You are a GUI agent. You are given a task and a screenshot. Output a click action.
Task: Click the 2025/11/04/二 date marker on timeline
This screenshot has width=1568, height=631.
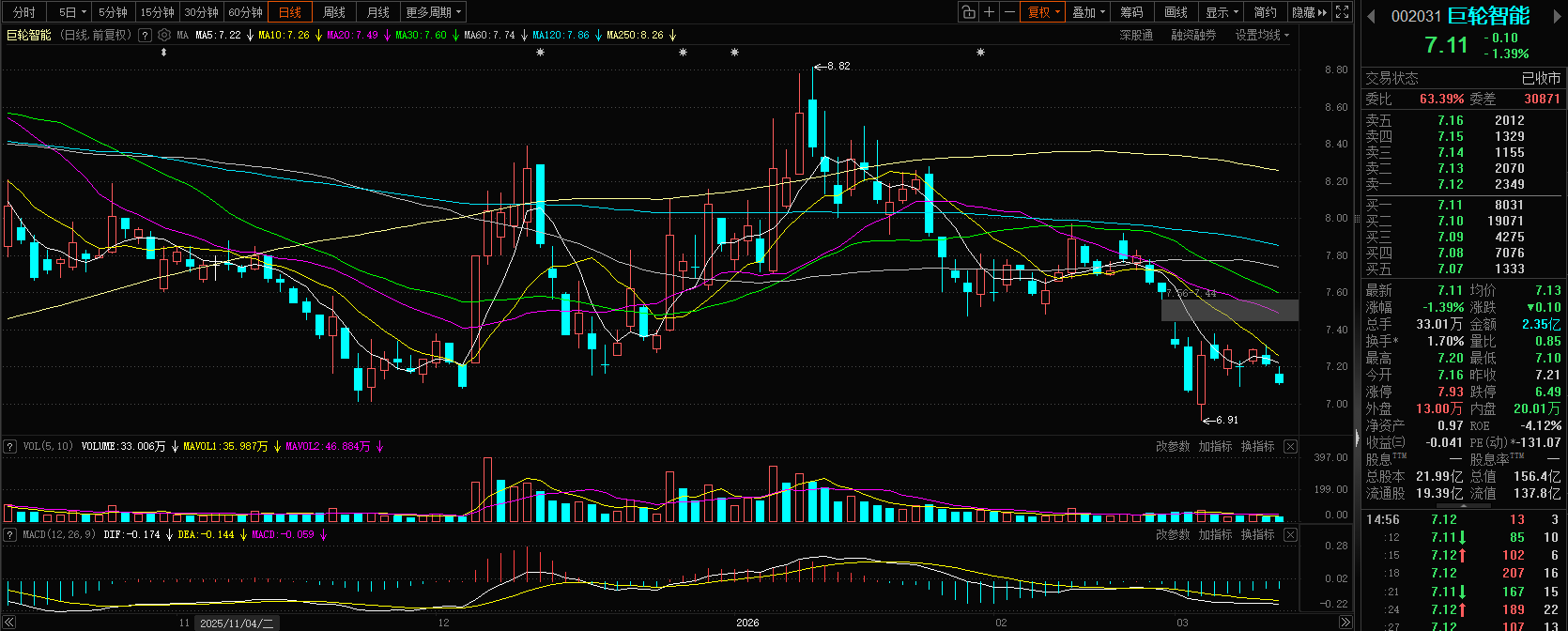click(x=237, y=623)
